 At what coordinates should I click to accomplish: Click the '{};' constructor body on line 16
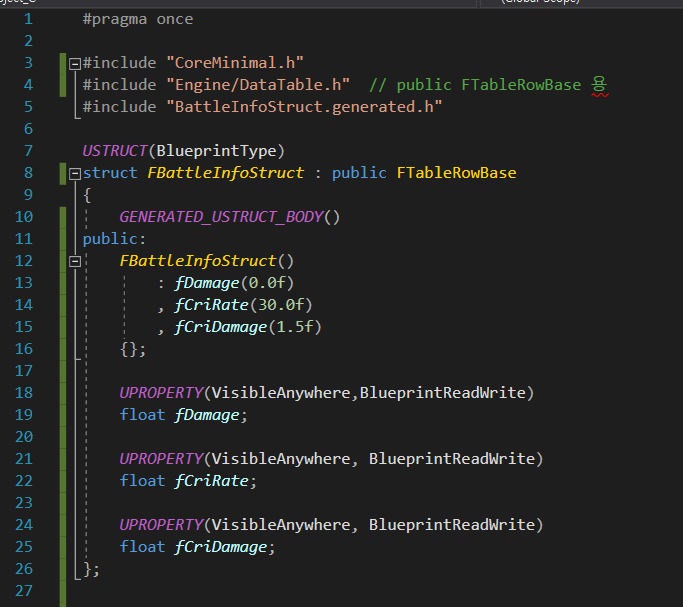coord(133,350)
